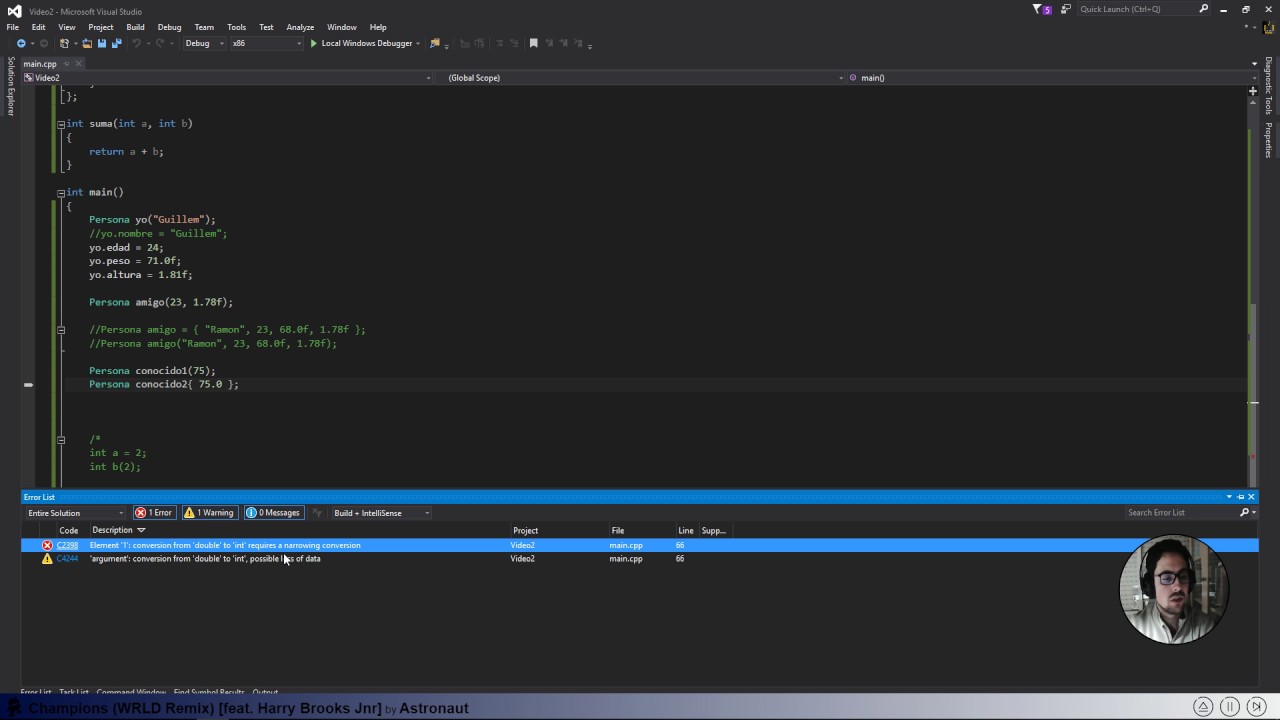Open the Solution Explorer side tab
The width and height of the screenshot is (1280, 720).
click(11, 86)
